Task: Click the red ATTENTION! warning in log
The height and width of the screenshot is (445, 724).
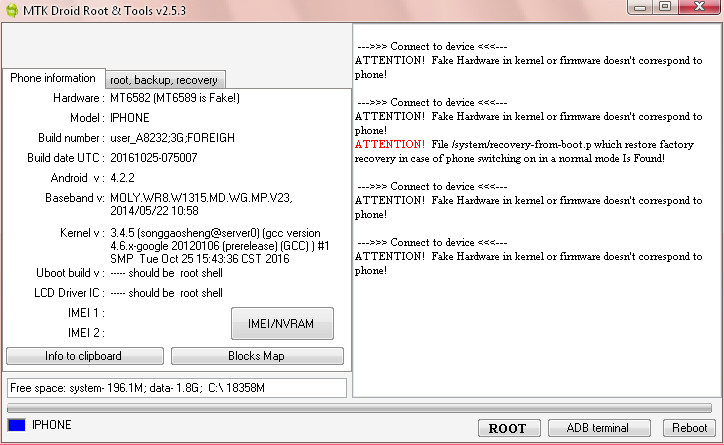Action: click(x=390, y=144)
